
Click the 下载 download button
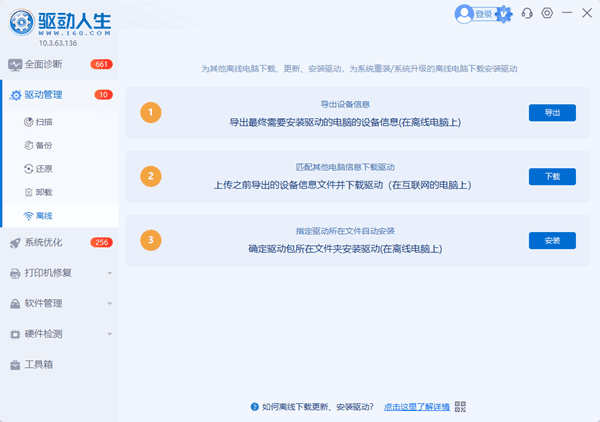pyautogui.click(x=552, y=177)
